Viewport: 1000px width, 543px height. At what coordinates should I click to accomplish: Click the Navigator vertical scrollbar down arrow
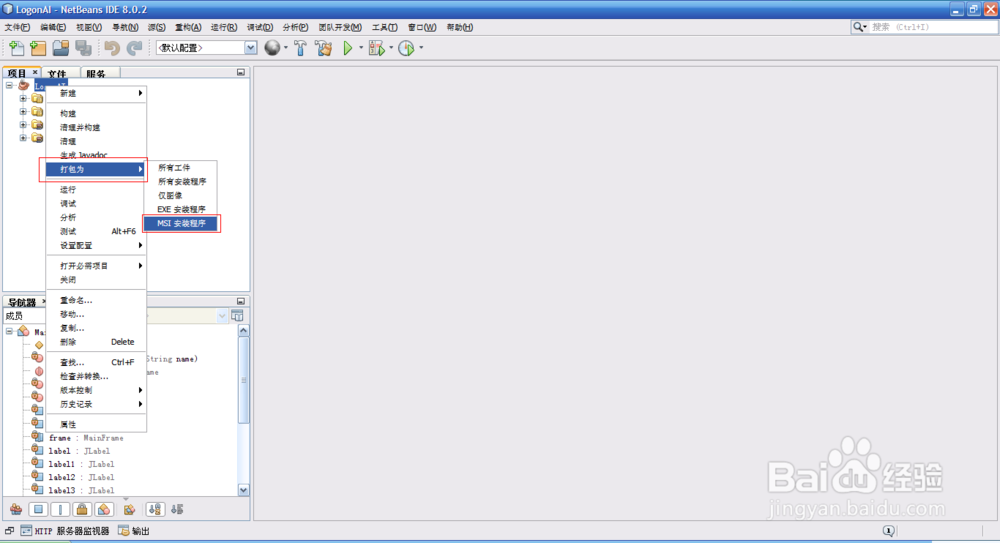pos(243,490)
